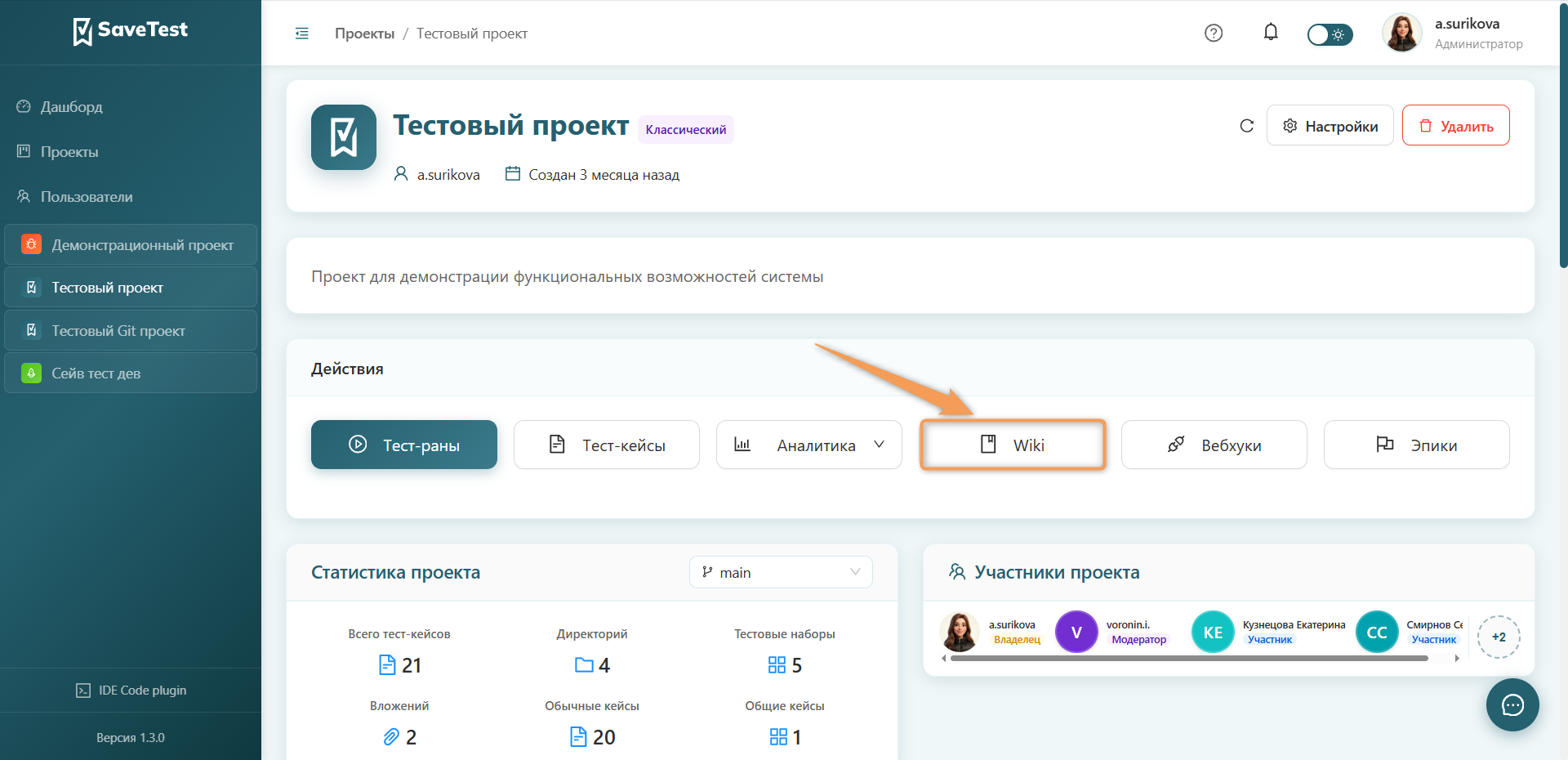Click the participants scroll right arrow
The image size is (1568, 760).
(1457, 658)
